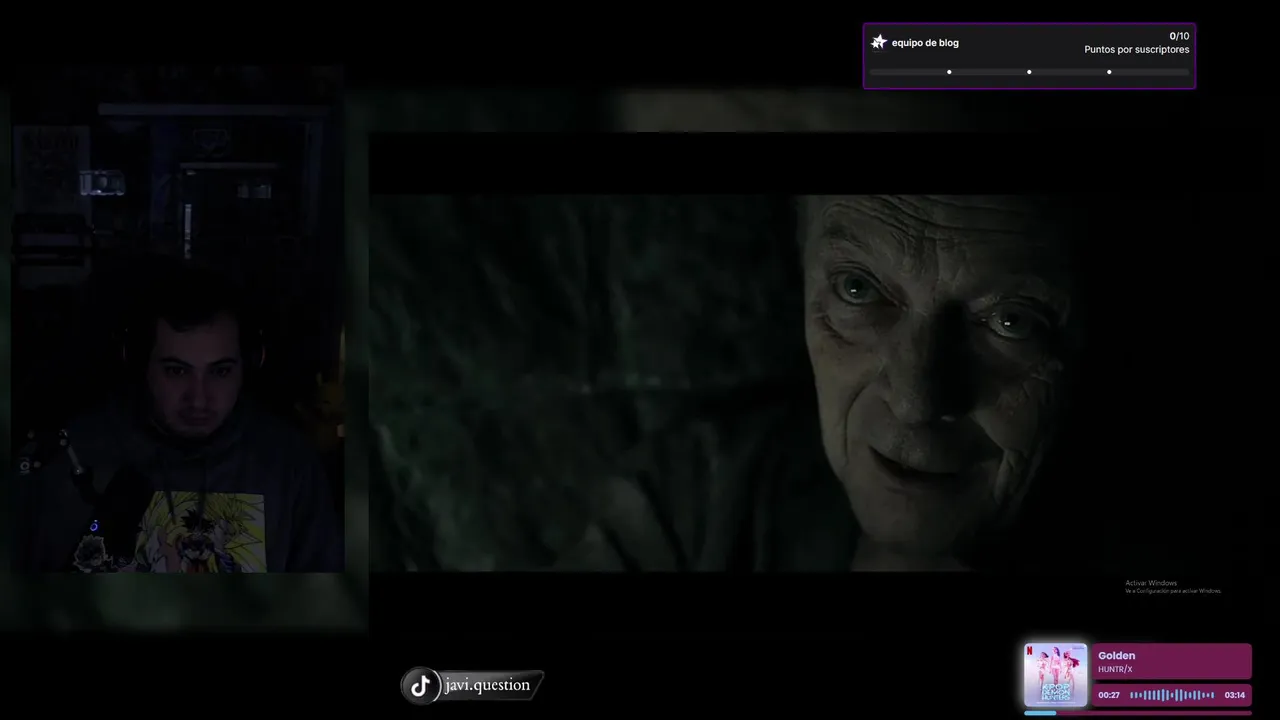This screenshot has height=720, width=1280.
Task: Click the subscriber goal progress bar
Action: [1029, 72]
